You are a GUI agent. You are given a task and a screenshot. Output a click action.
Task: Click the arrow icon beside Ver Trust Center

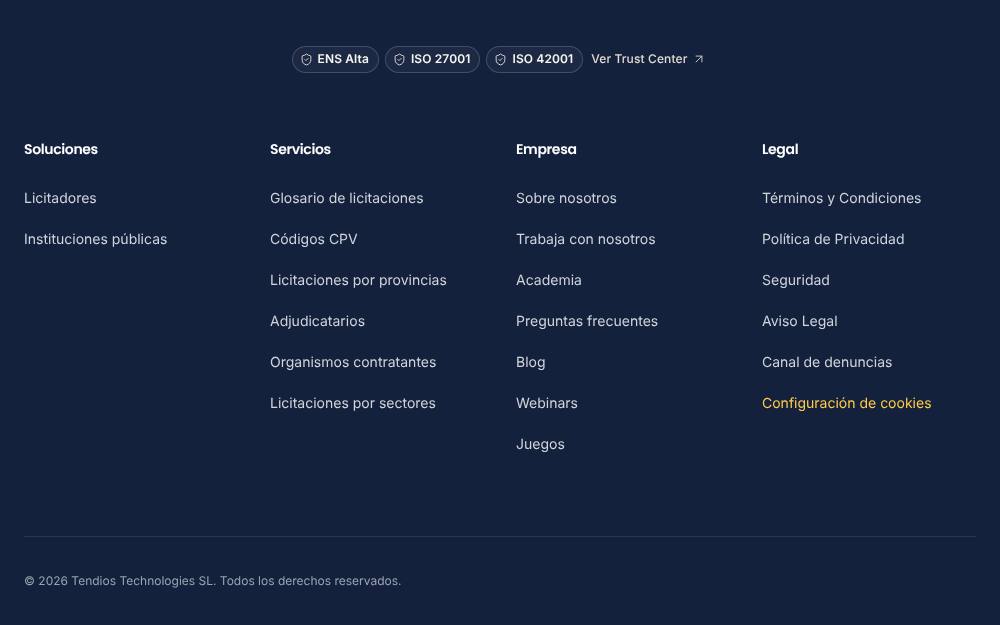click(x=699, y=59)
